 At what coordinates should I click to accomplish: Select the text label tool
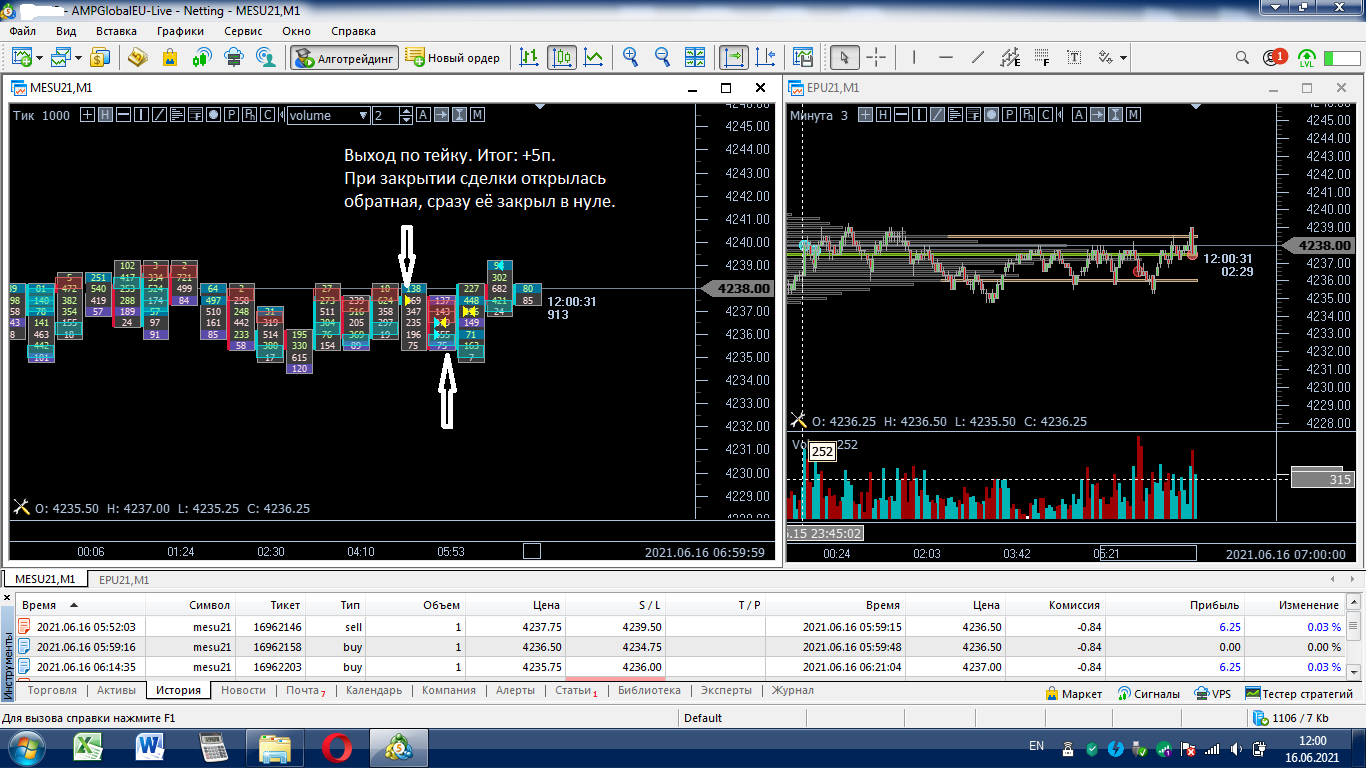point(1074,57)
